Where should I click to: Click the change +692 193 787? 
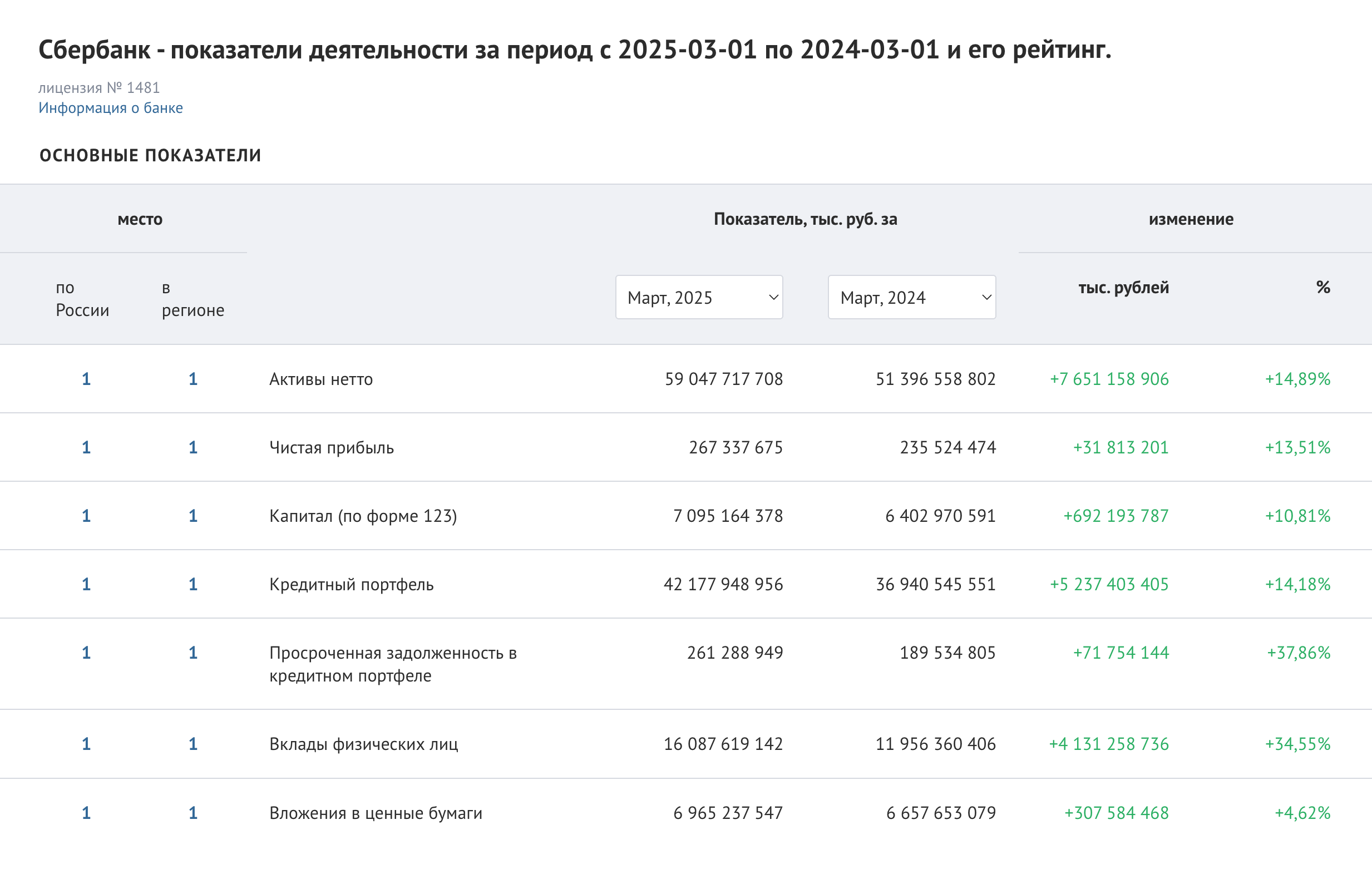1116,516
